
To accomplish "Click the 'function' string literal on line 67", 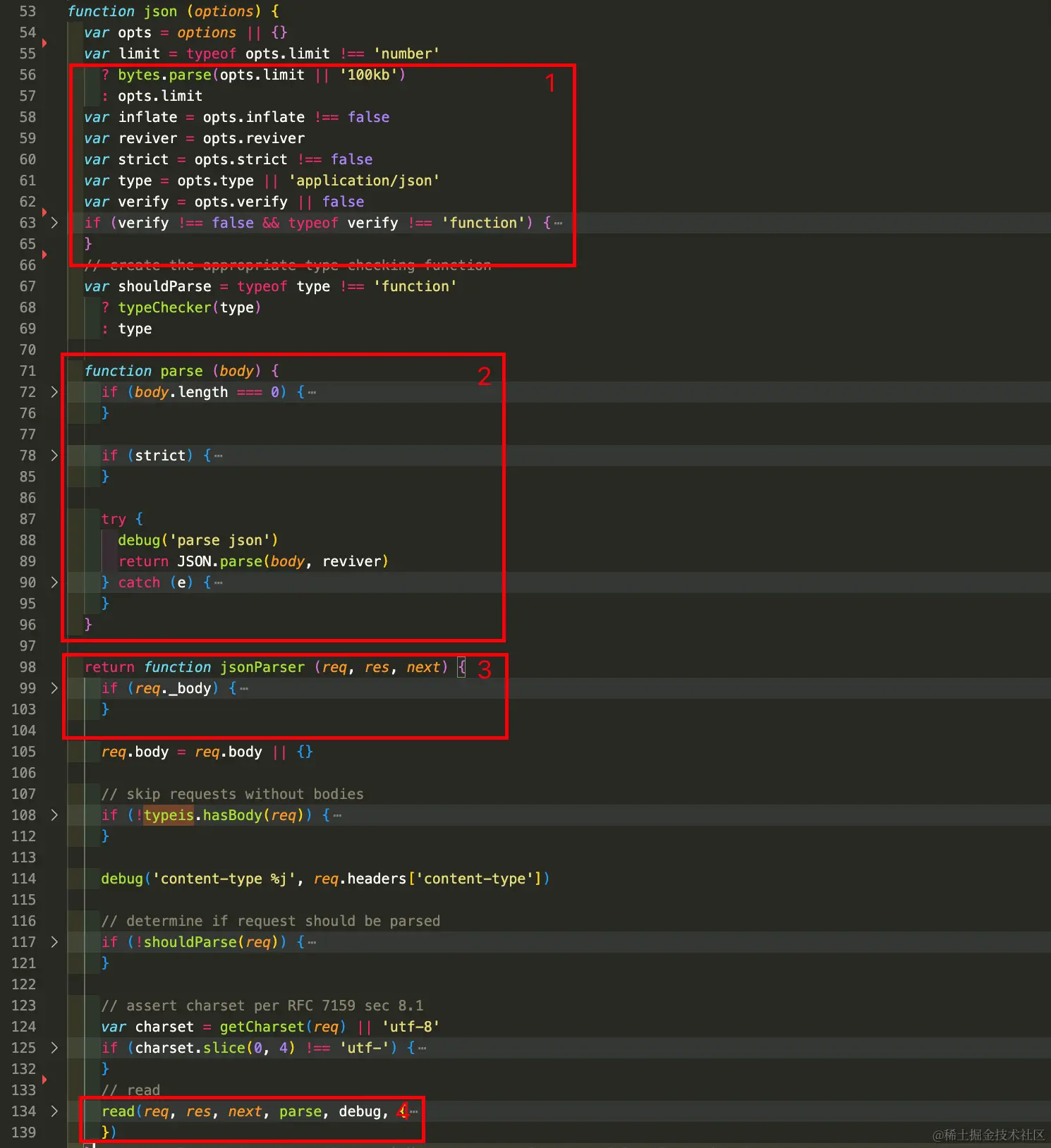I will pos(415,286).
